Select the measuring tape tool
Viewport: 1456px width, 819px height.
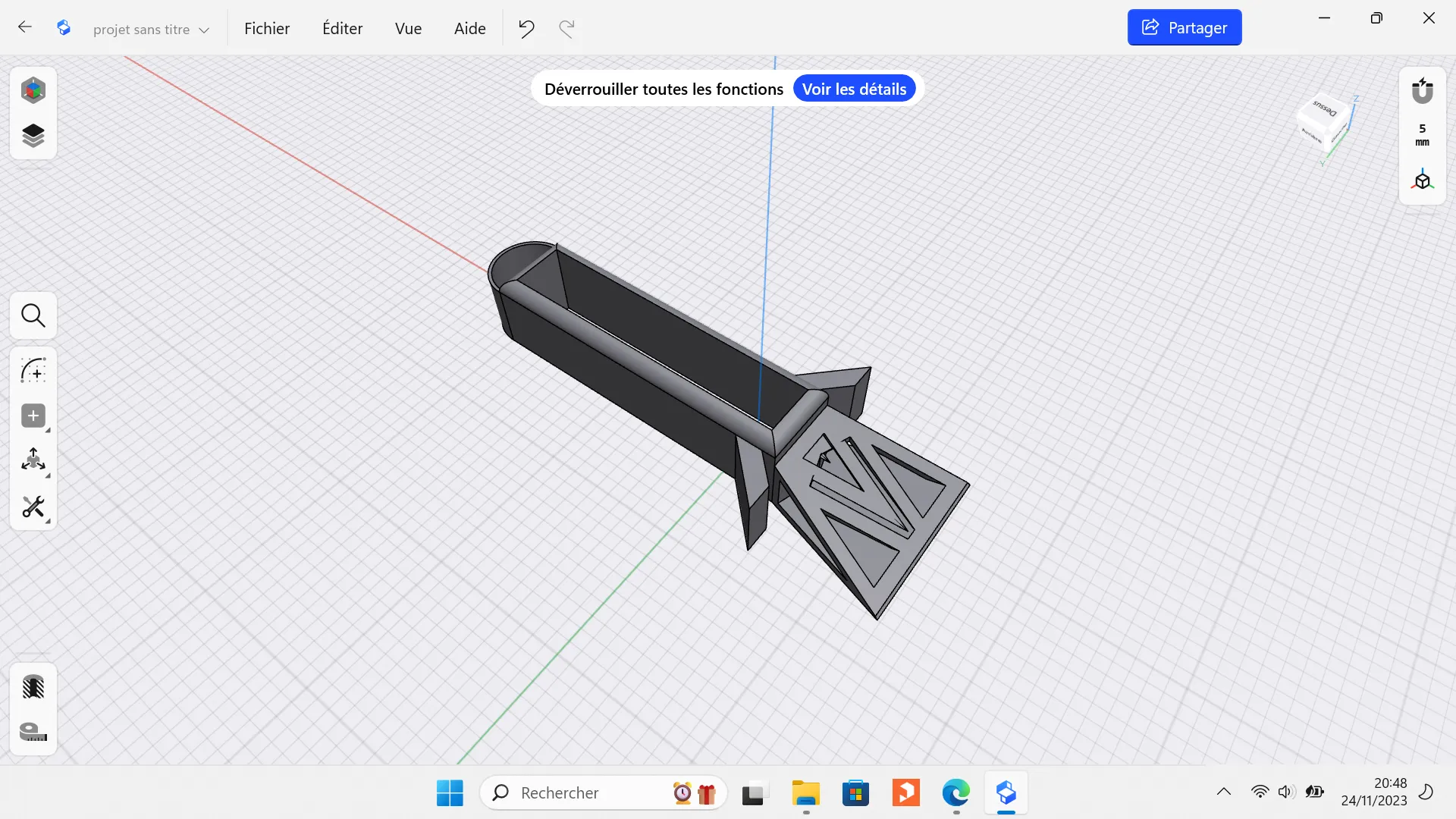point(33,732)
